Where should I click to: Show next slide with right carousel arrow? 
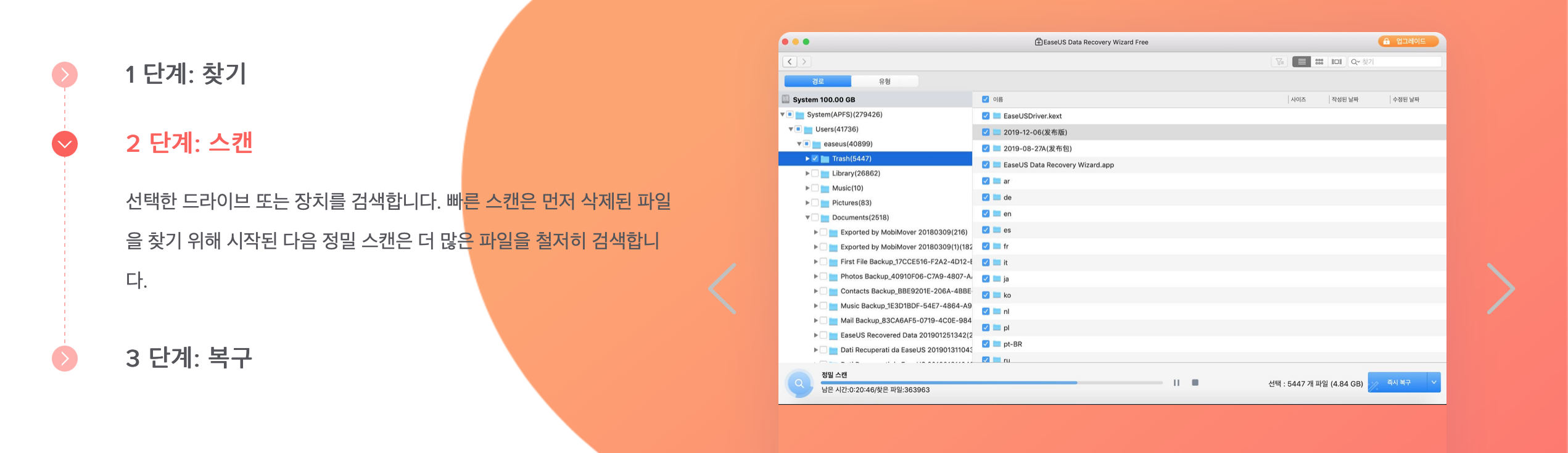point(1501,289)
